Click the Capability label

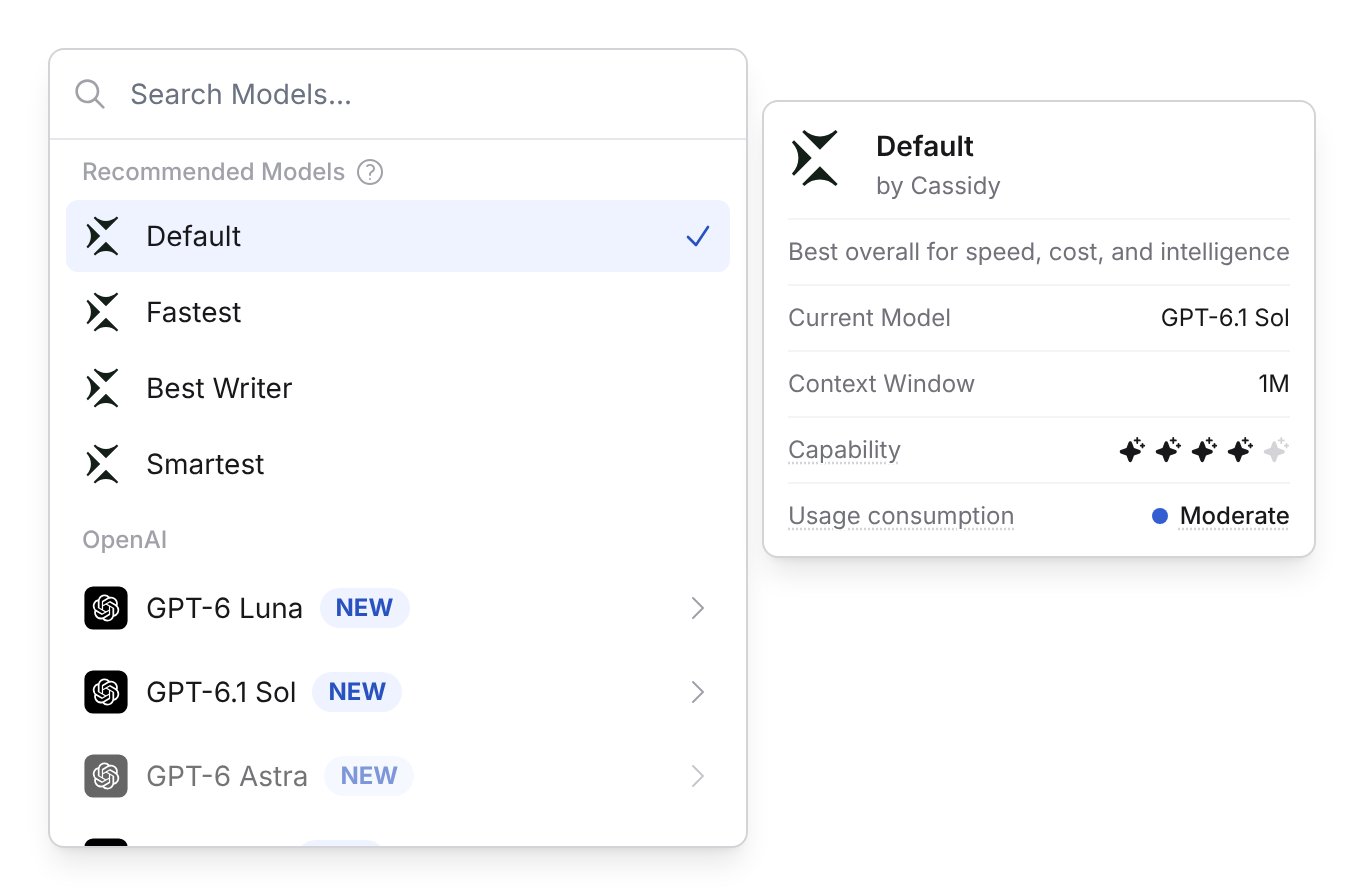[844, 450]
